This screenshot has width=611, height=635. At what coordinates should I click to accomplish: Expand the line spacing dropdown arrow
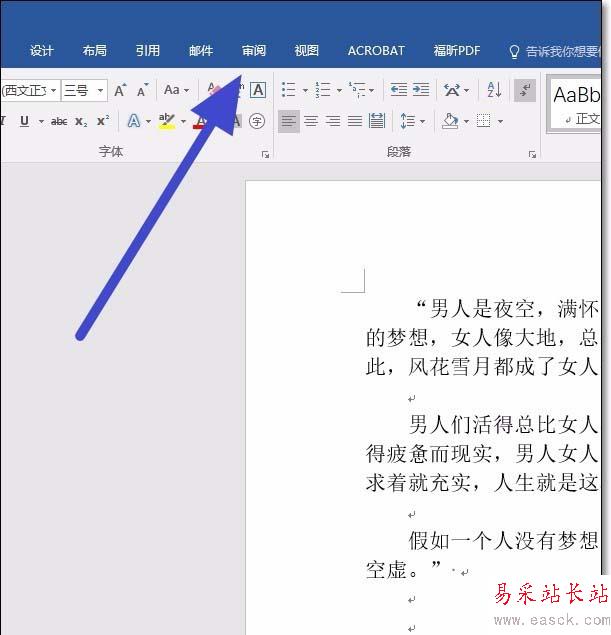click(x=422, y=121)
